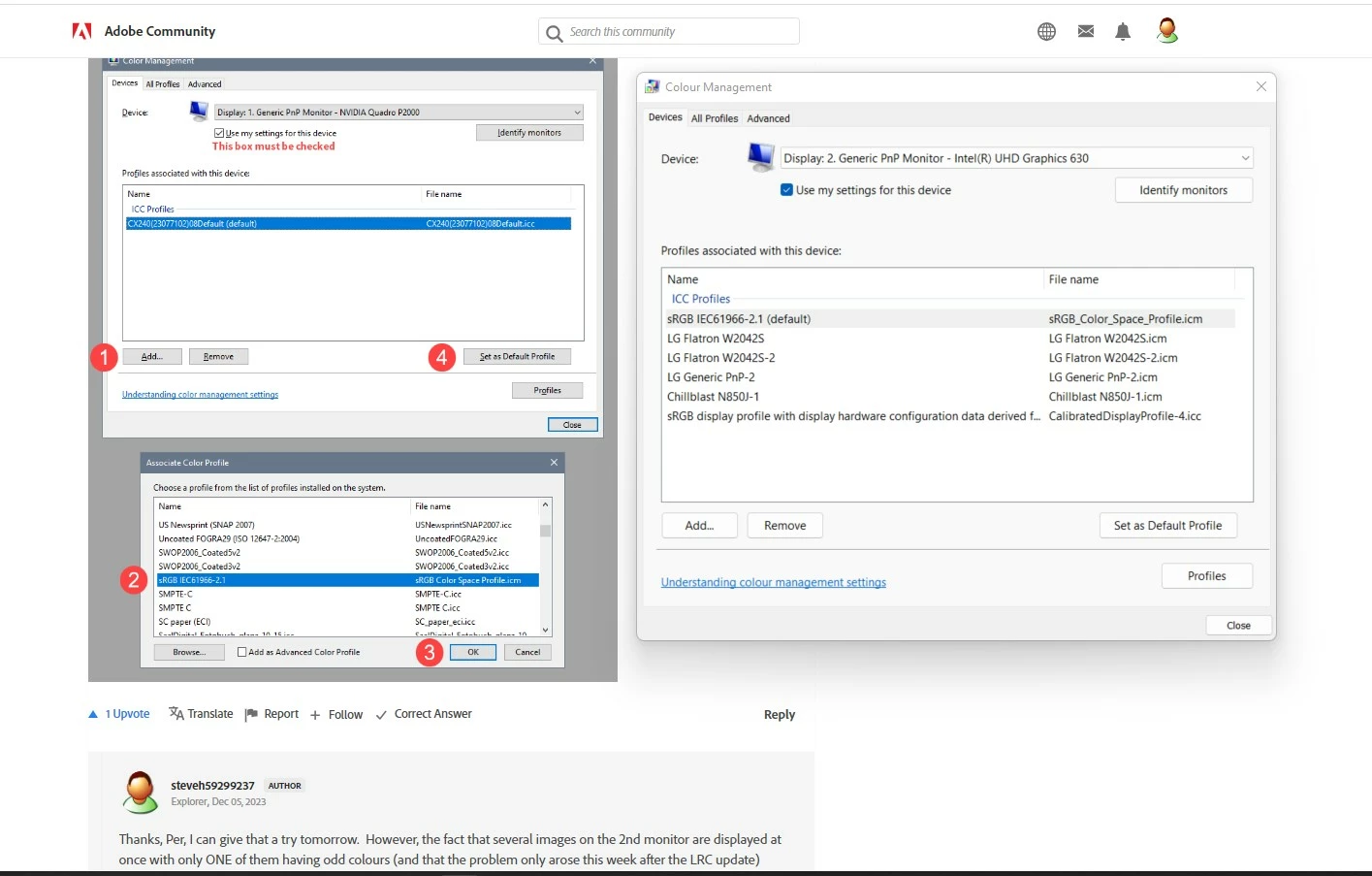This screenshot has width=1372, height=876.
Task: Select the LG Generic PnP-2 profile row
Action: (949, 377)
